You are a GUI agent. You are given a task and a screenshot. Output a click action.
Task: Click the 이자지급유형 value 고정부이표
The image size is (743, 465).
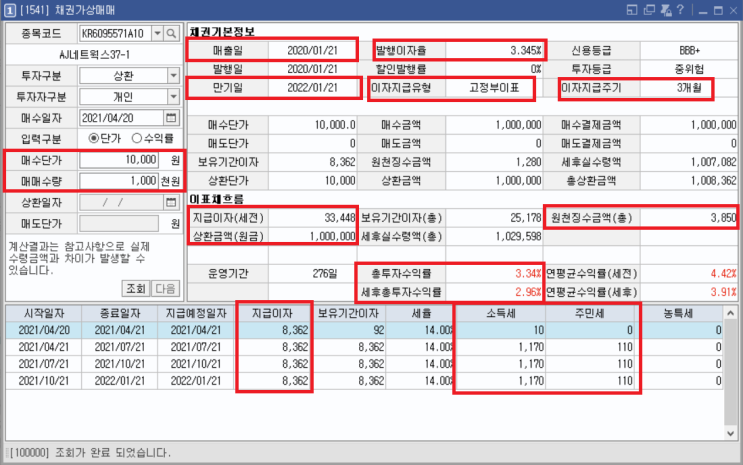click(494, 88)
